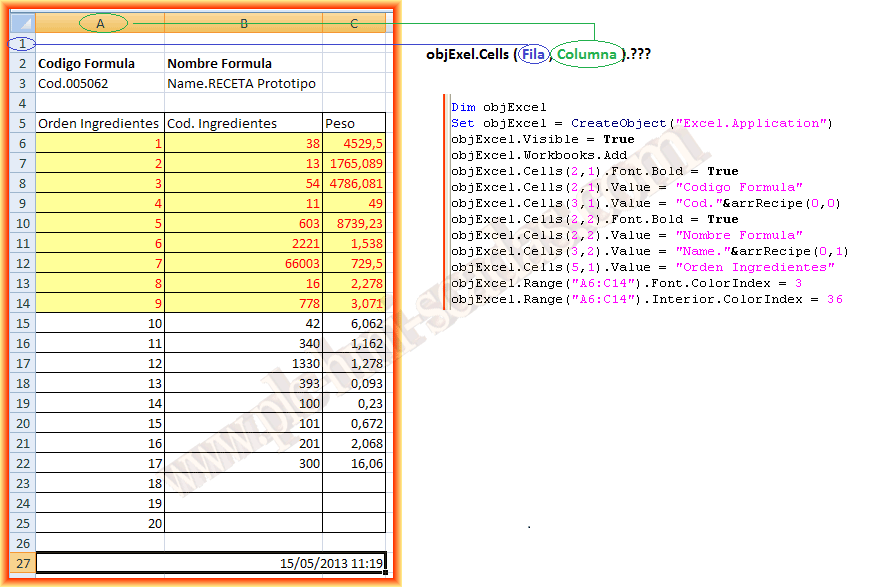Viewport: 884px width, 587px height.
Task: Click the cell with value 8739,23
Action: pos(354,223)
